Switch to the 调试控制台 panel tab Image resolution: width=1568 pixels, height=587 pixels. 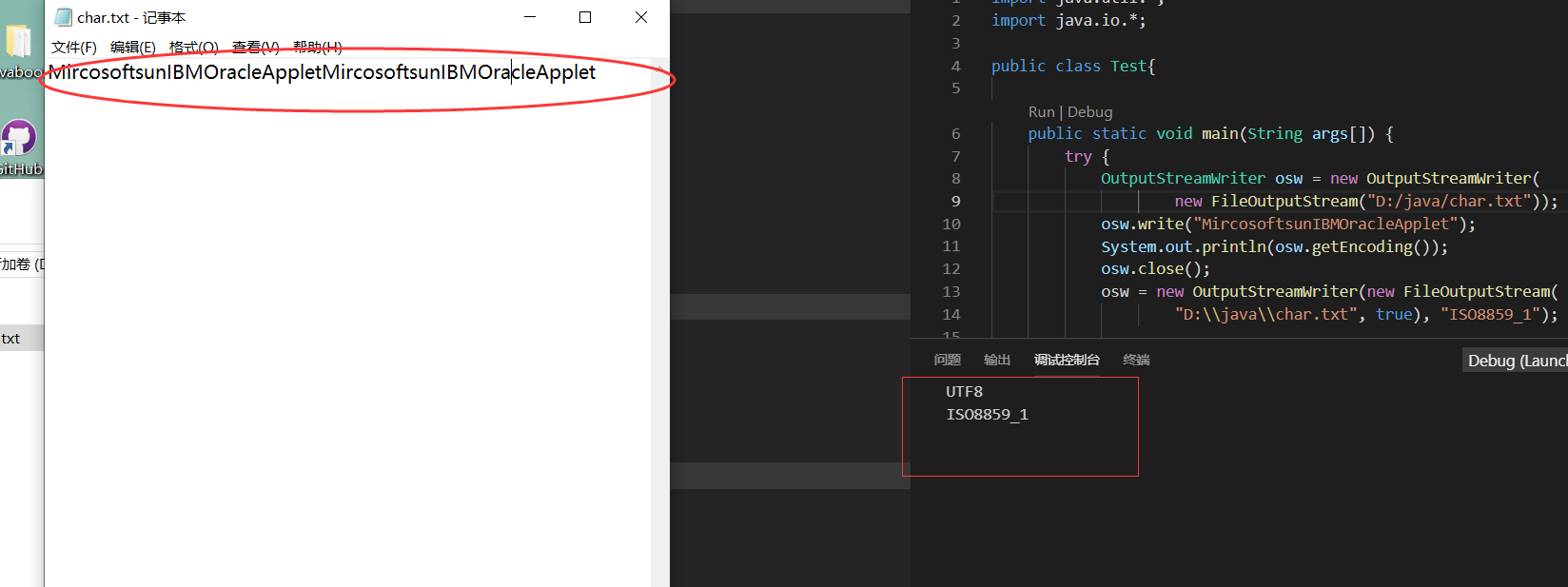click(1067, 360)
